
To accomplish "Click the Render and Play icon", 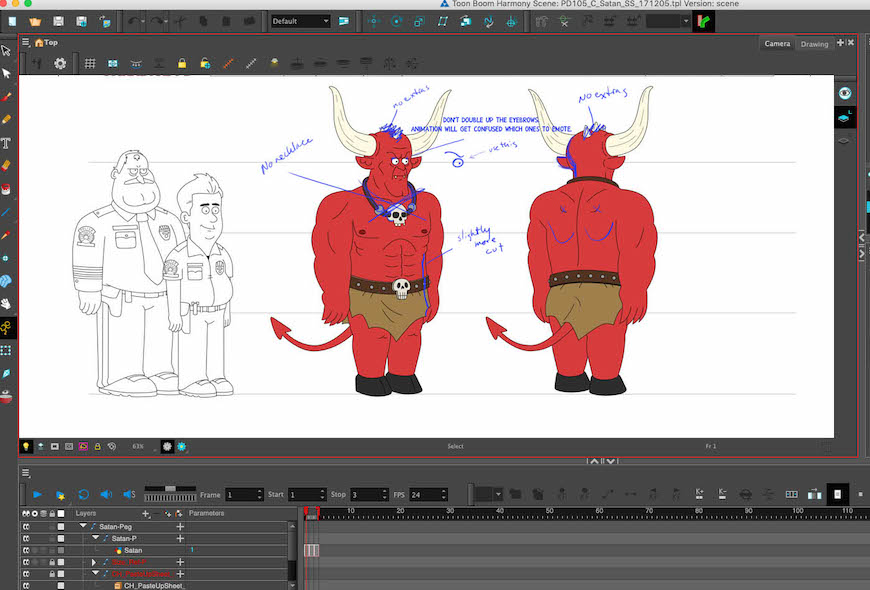I will pos(60,495).
